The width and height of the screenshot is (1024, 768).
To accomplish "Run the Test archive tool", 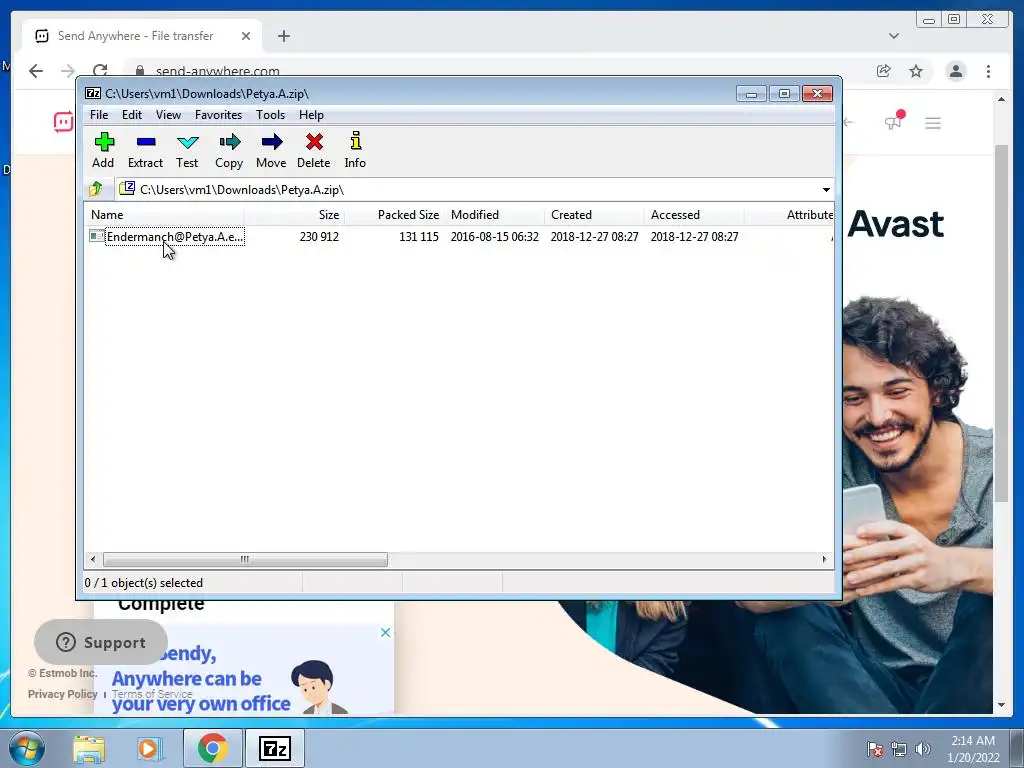I will 187,150.
